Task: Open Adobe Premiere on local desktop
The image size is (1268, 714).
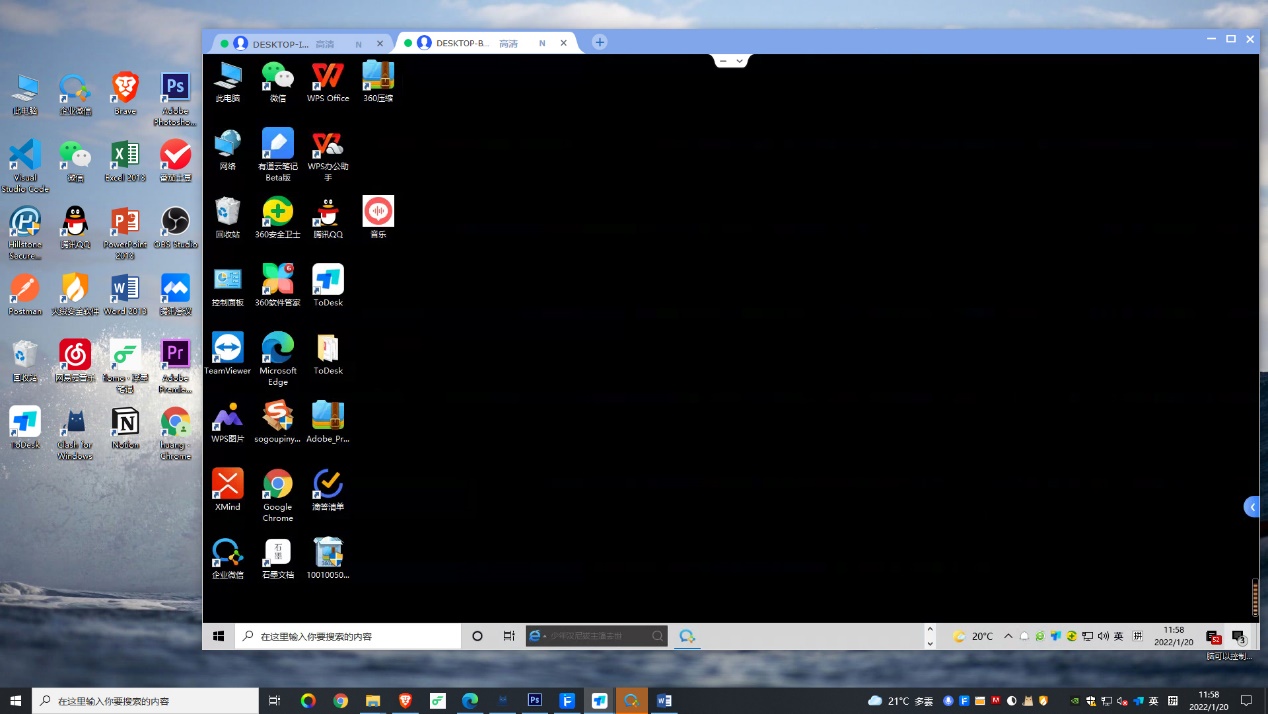Action: 175,367
